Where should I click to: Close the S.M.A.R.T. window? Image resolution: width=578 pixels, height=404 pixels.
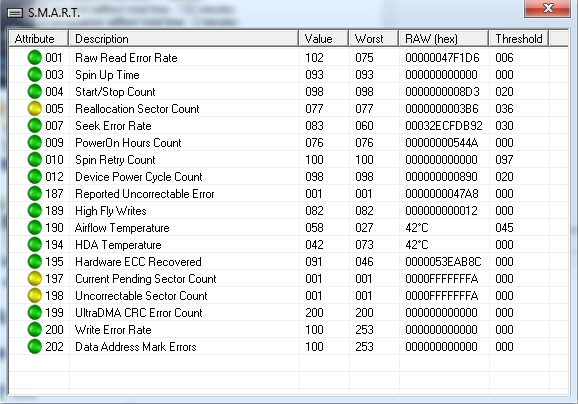pyautogui.click(x=548, y=8)
